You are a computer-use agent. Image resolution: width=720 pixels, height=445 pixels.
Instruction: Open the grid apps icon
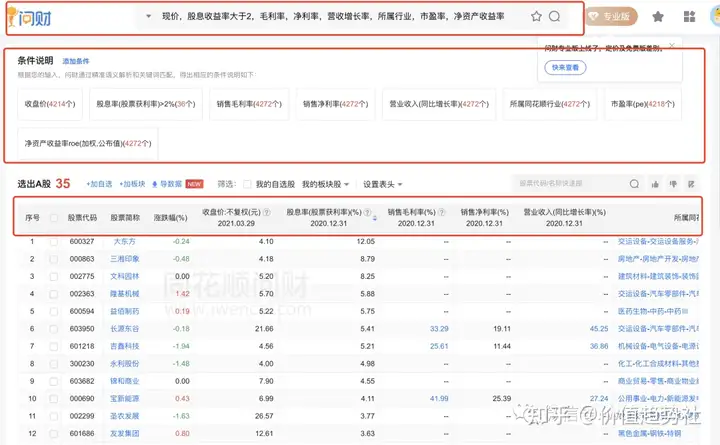pyautogui.click(x=689, y=17)
